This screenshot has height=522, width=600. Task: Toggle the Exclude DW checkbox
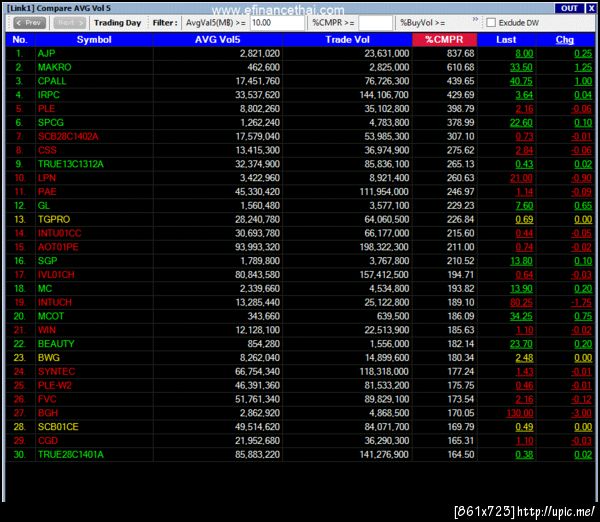pyautogui.click(x=491, y=23)
